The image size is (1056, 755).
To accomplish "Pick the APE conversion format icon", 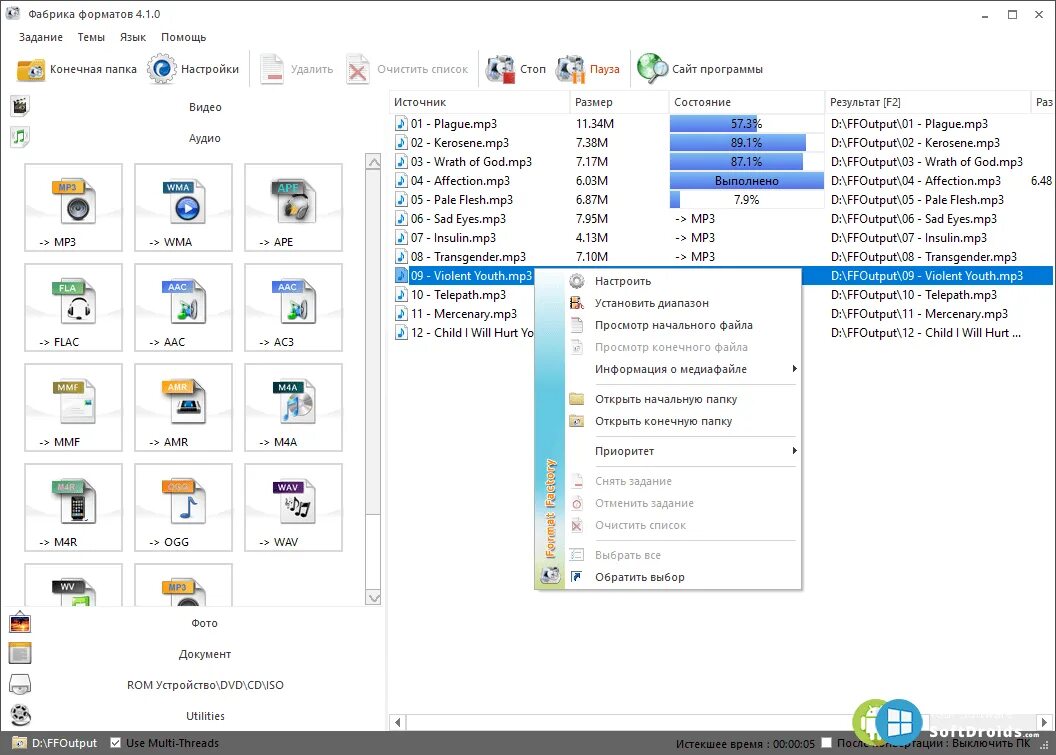I will pos(293,207).
